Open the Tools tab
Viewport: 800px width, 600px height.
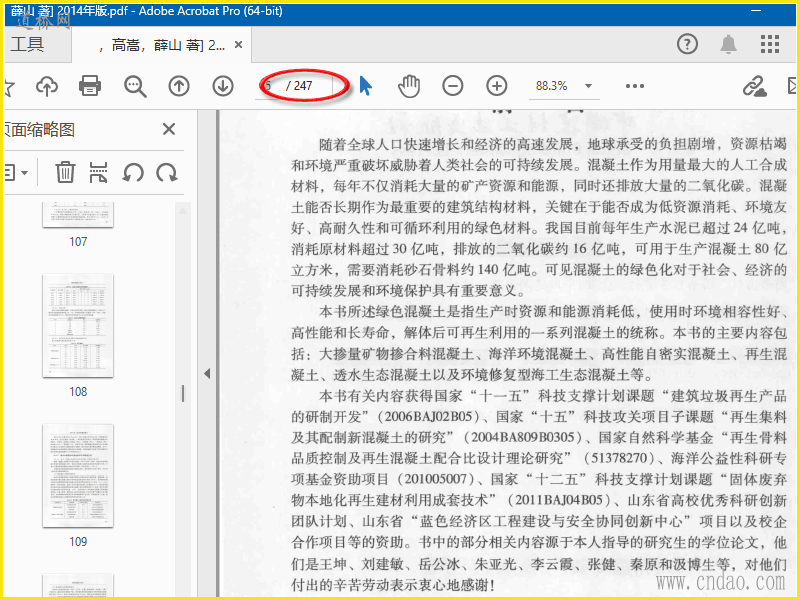tap(28, 44)
